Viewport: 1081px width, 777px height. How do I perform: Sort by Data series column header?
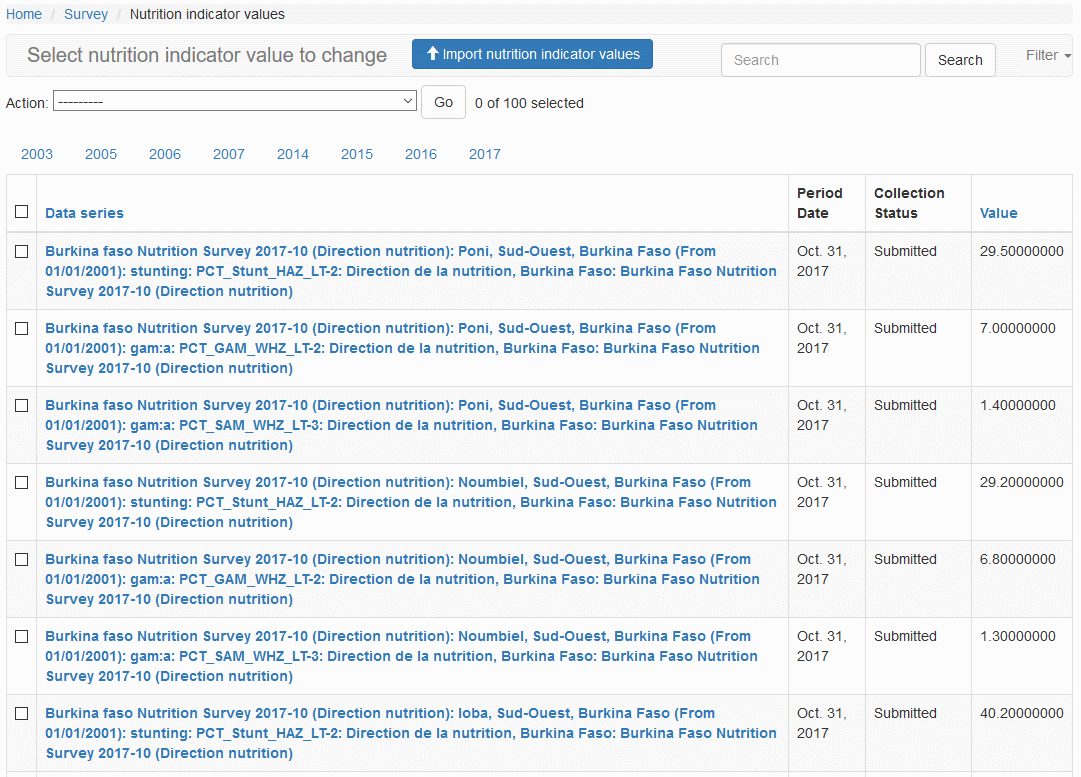(85, 213)
